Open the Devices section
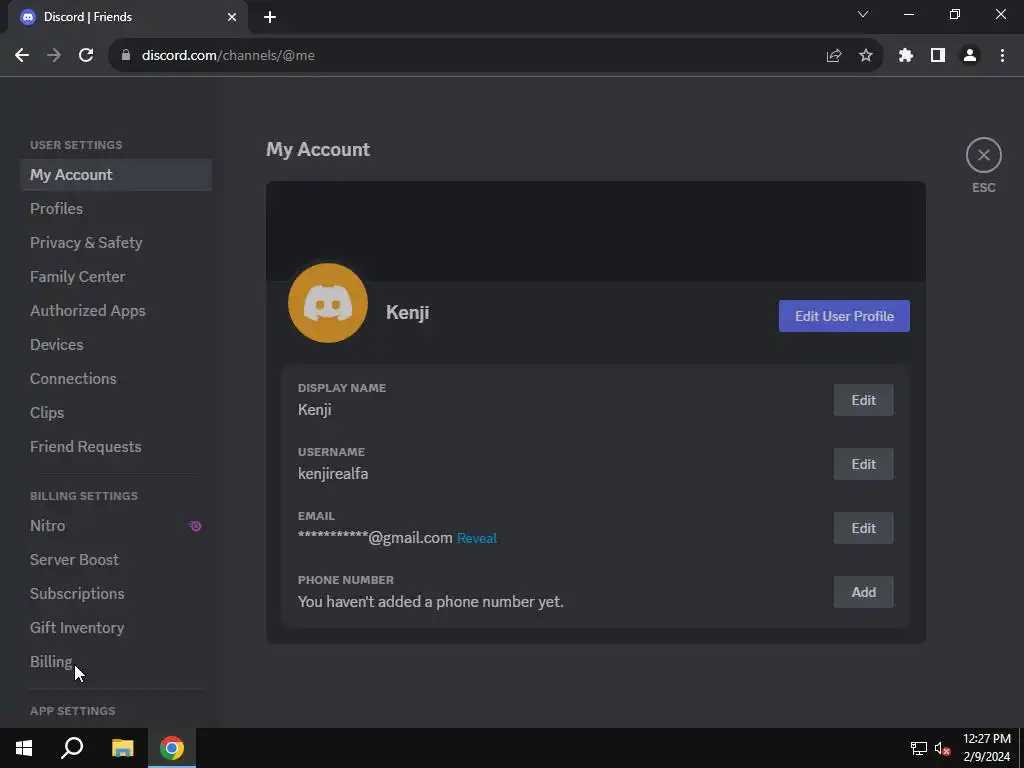 [116, 345]
